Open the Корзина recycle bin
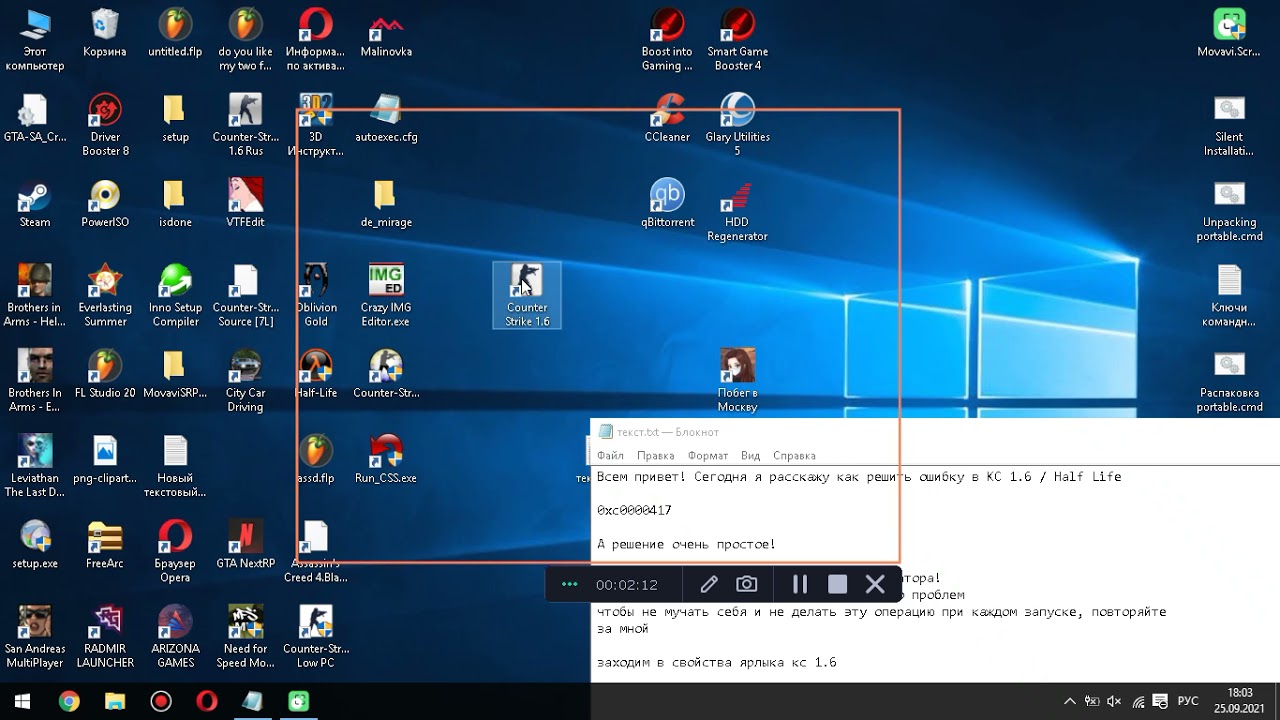The width and height of the screenshot is (1280, 720). click(x=105, y=34)
